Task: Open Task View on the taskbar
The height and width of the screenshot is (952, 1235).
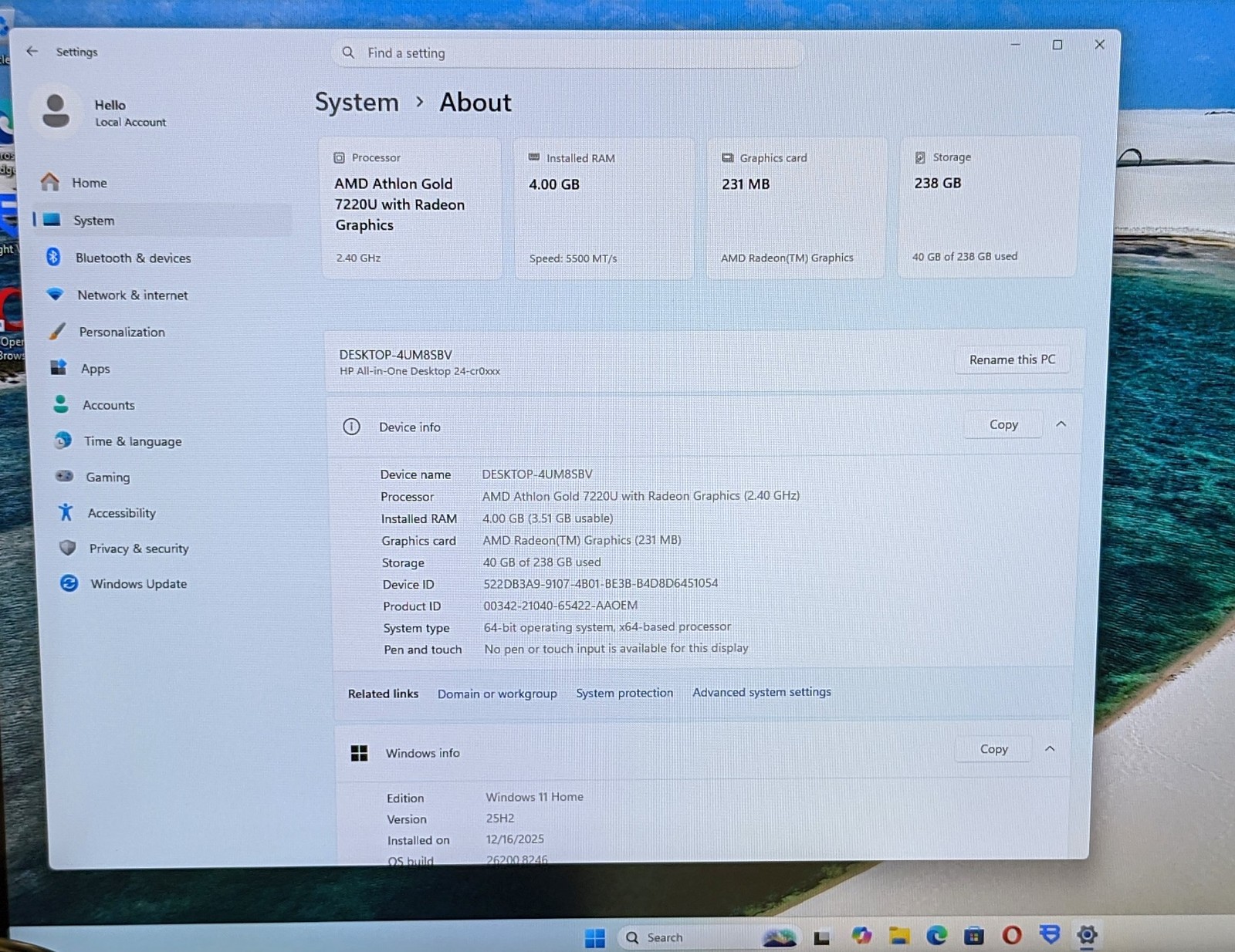Action: tap(821, 937)
